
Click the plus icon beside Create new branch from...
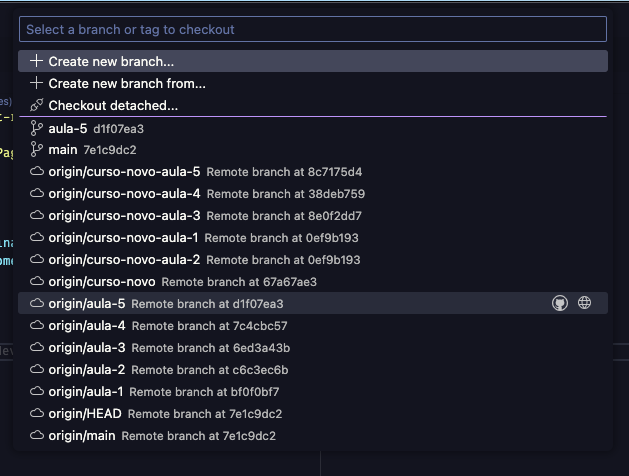click(x=37, y=83)
